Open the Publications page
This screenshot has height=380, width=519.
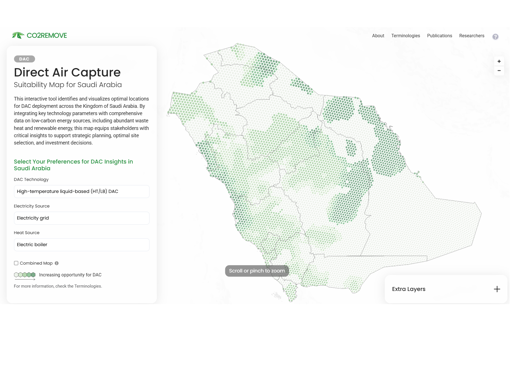click(x=439, y=36)
